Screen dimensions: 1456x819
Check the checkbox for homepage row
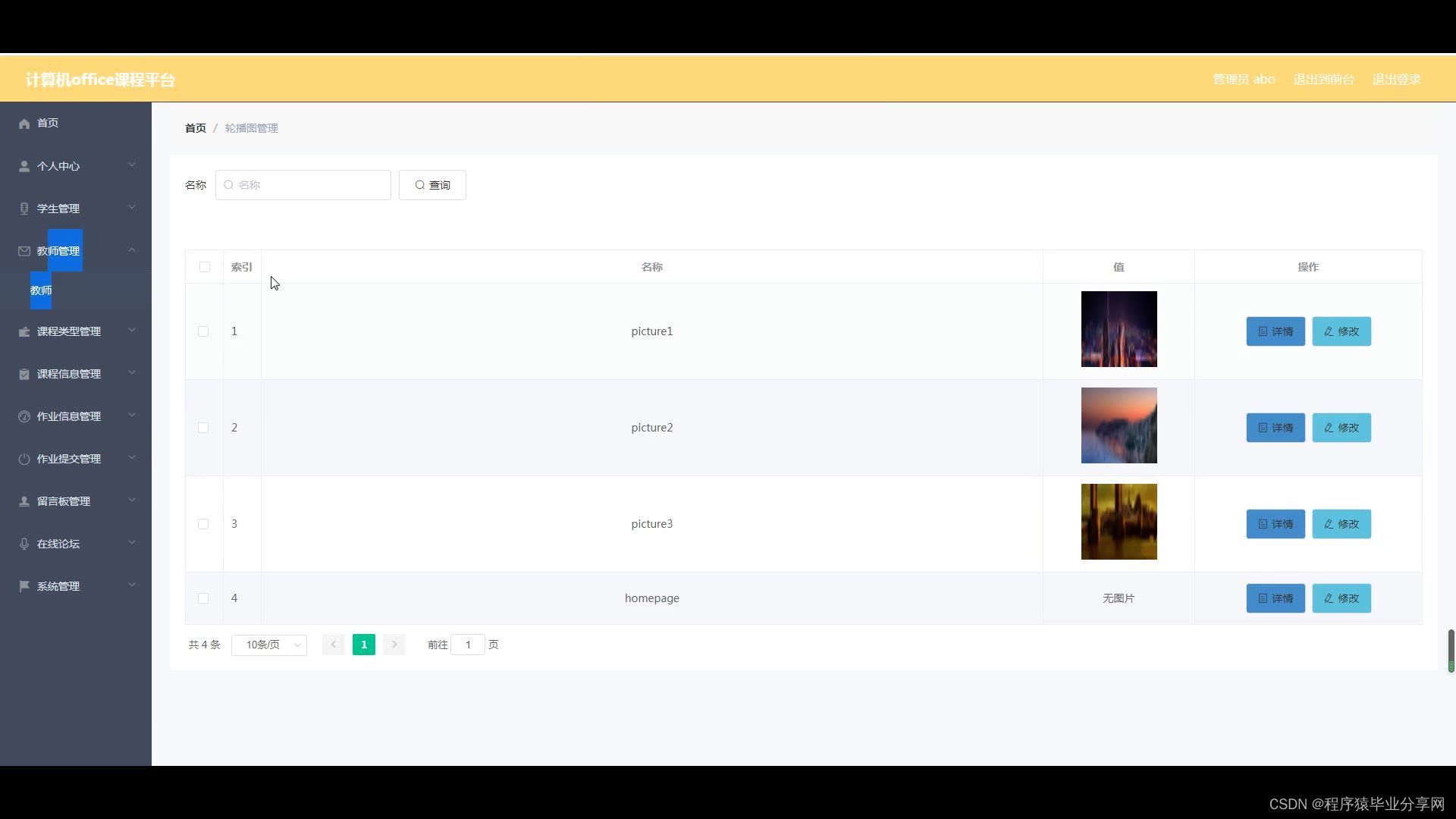(203, 598)
